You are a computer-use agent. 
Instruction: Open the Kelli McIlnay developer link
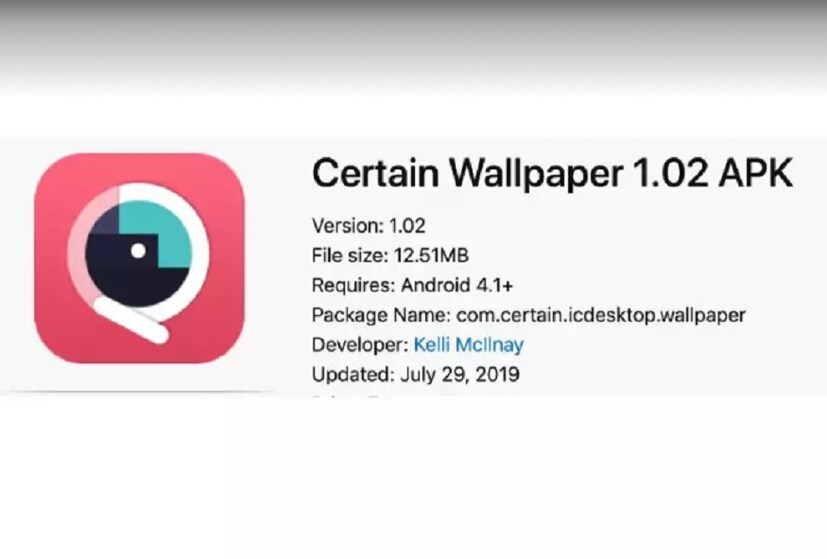pos(468,345)
